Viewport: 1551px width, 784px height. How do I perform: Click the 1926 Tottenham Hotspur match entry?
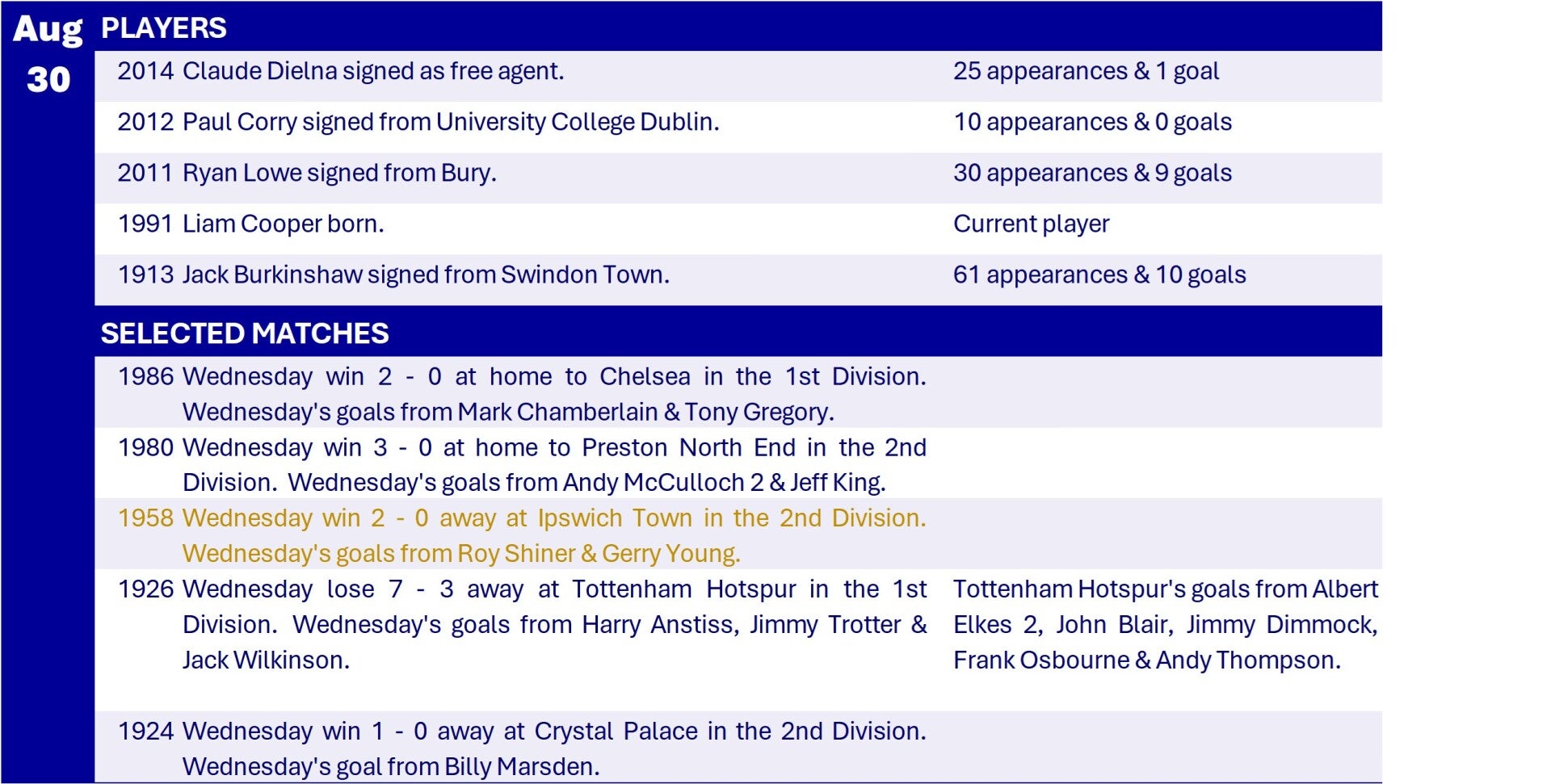[522, 624]
